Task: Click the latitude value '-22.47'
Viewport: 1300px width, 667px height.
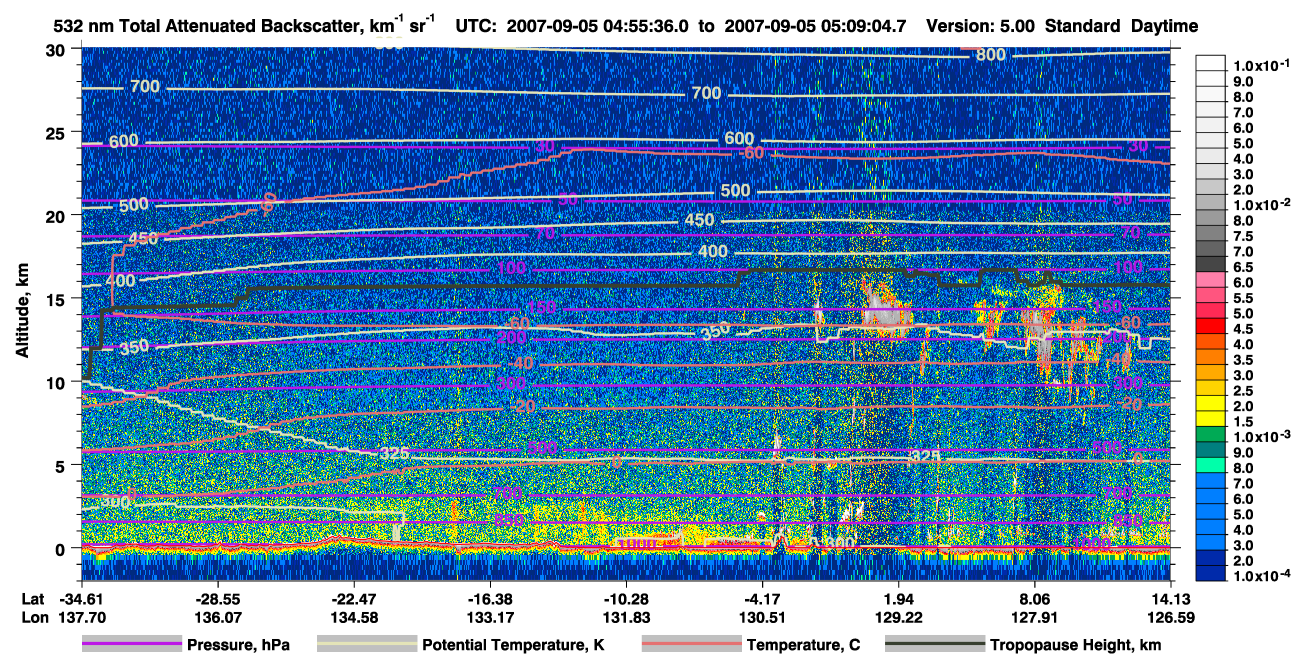Action: pos(354,598)
